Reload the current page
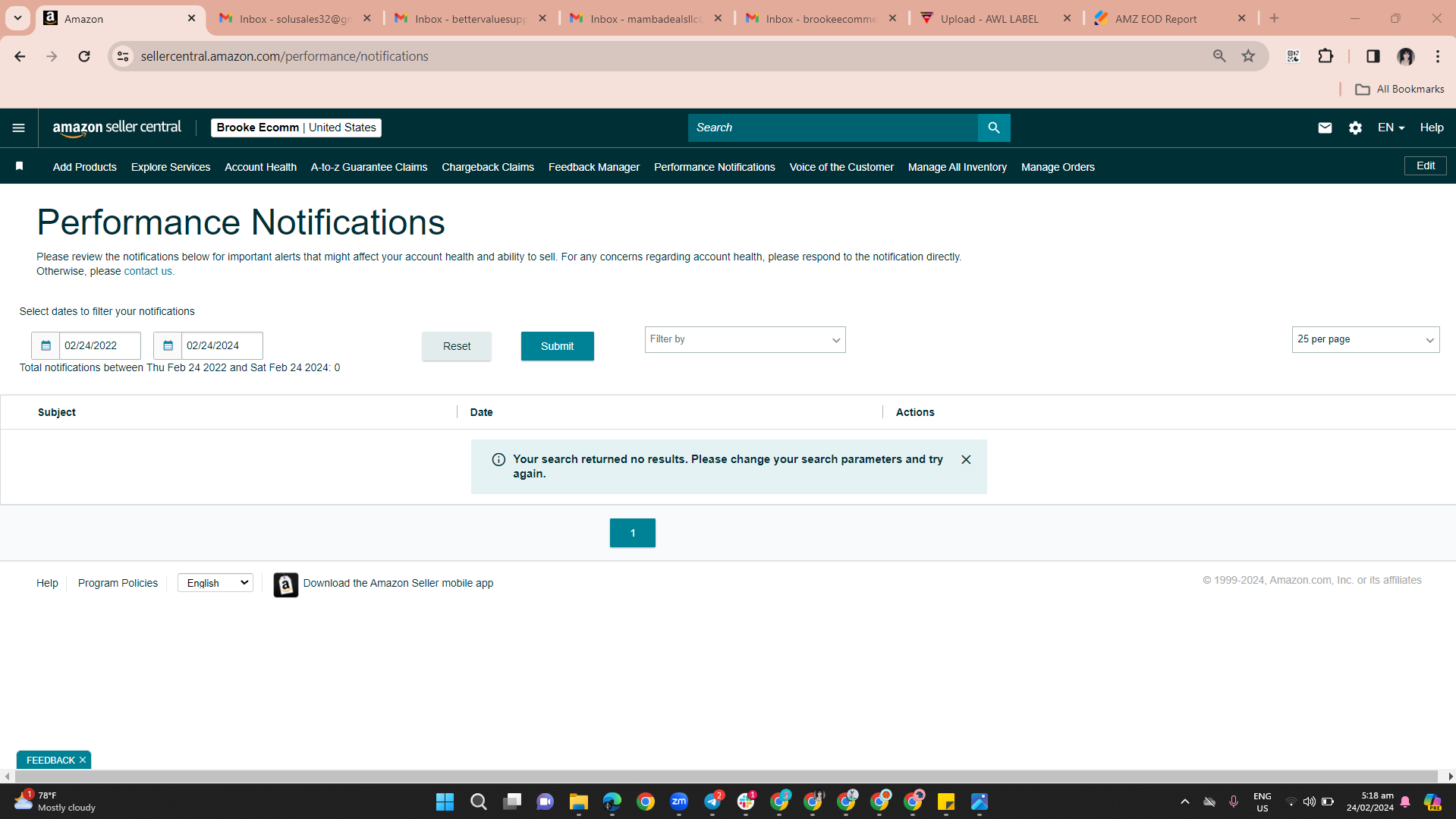 (84, 56)
